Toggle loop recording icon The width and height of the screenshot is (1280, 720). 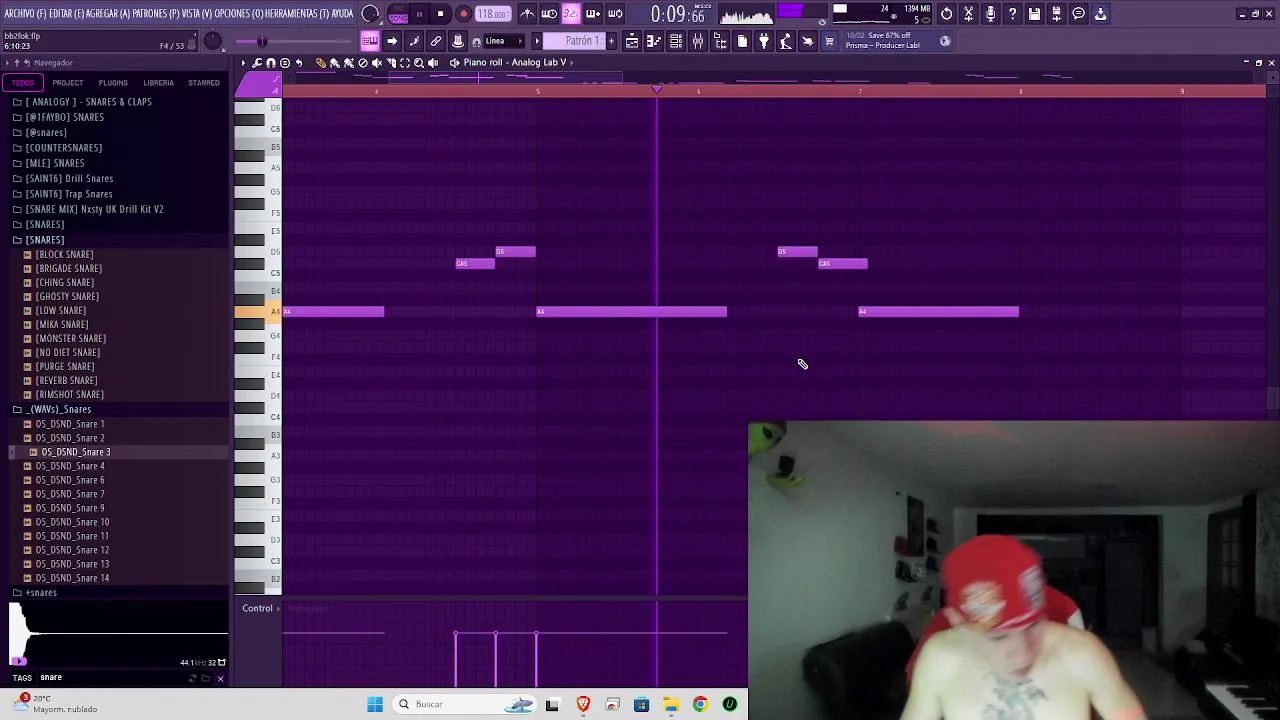615,14
